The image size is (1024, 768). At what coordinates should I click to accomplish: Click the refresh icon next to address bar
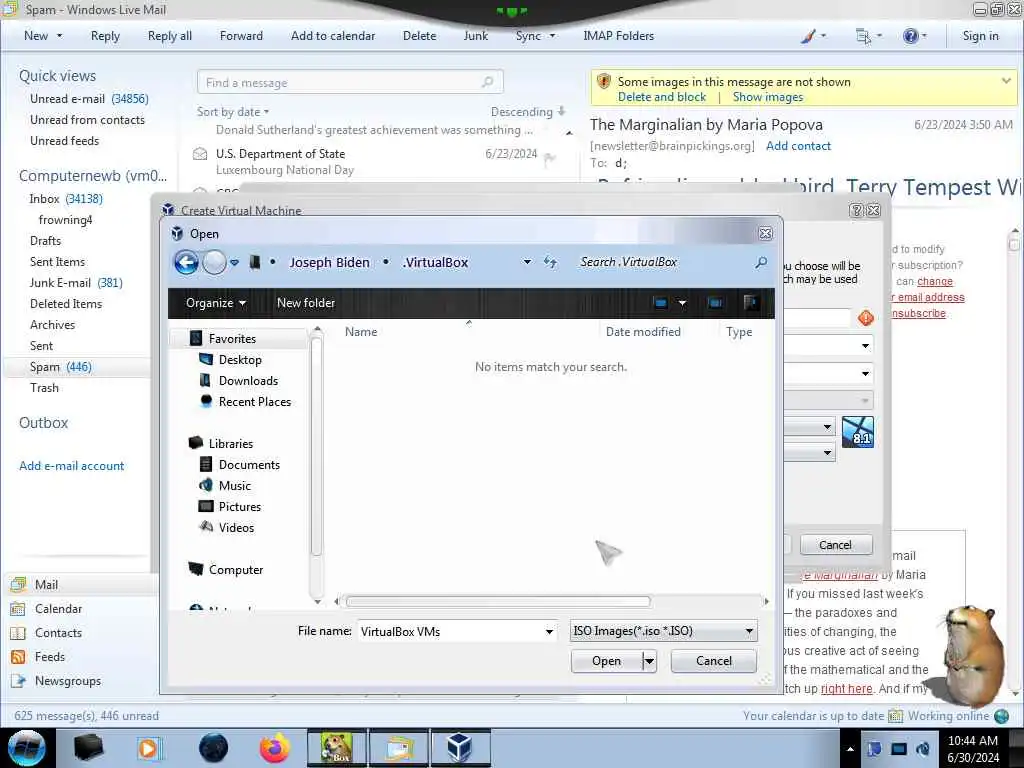click(550, 263)
